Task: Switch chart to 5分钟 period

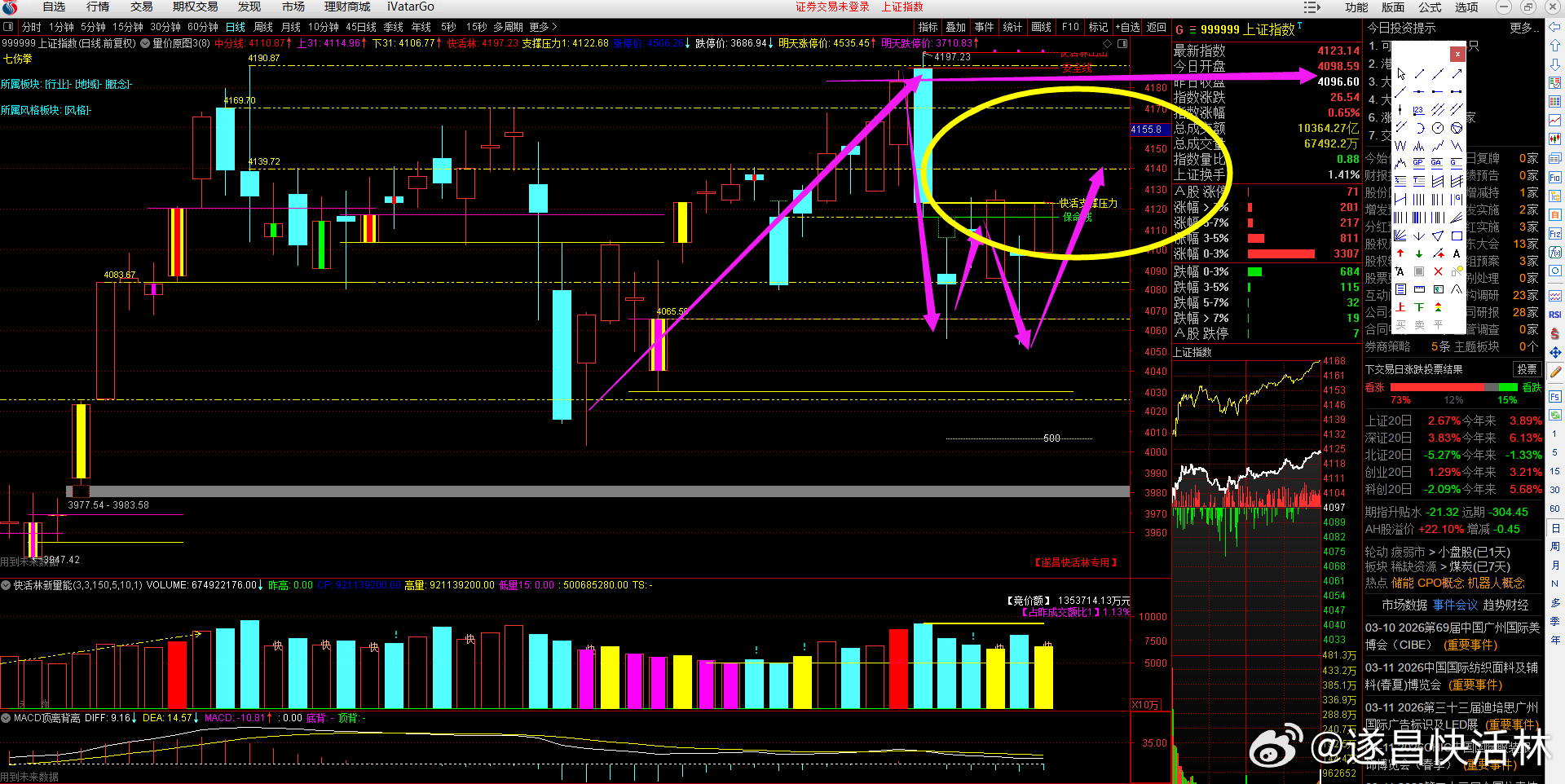Action: click(x=93, y=27)
